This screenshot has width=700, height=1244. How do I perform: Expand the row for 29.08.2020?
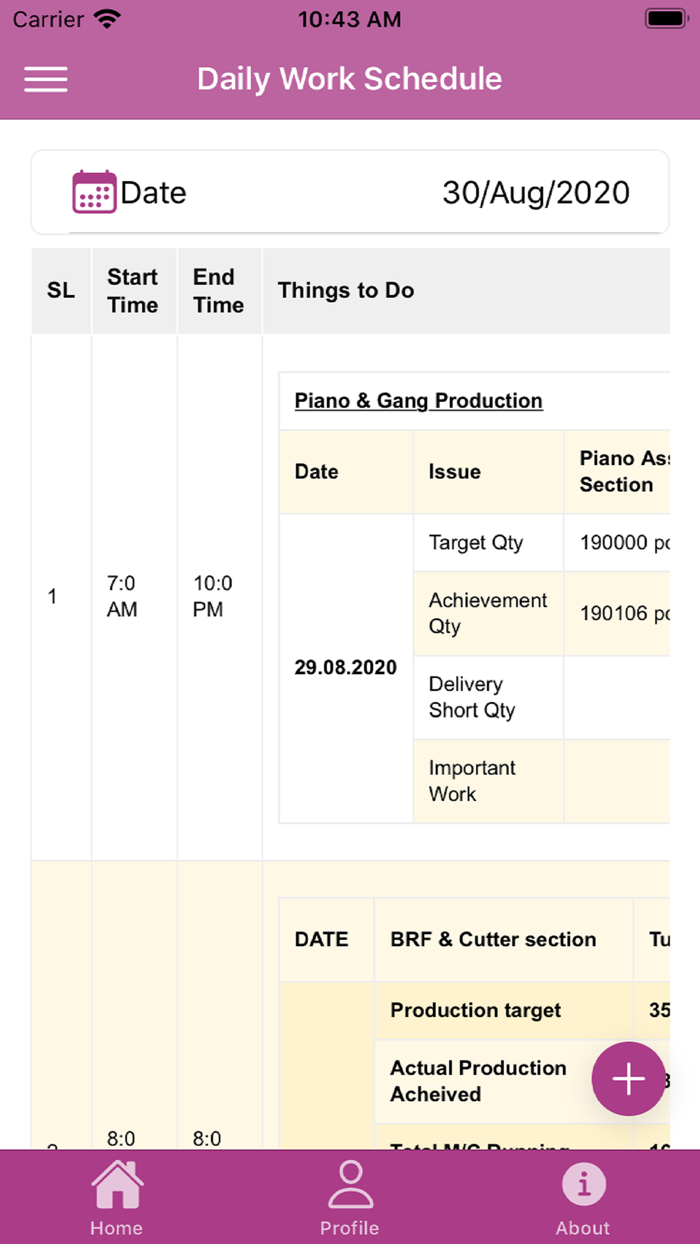coord(345,666)
